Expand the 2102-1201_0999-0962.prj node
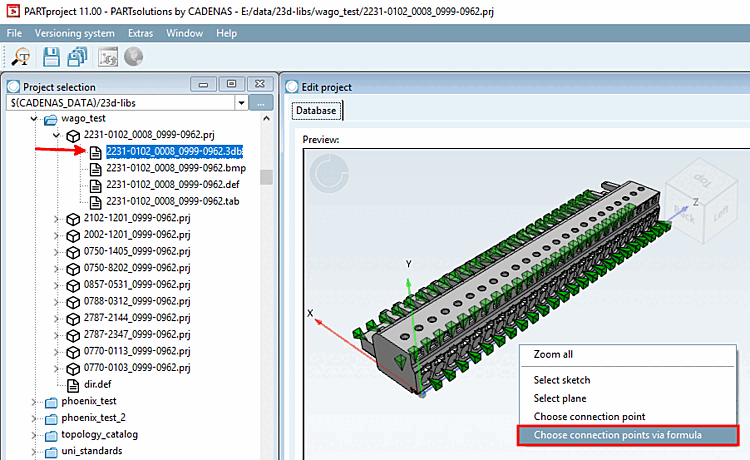This screenshot has width=750, height=460. tap(56, 219)
